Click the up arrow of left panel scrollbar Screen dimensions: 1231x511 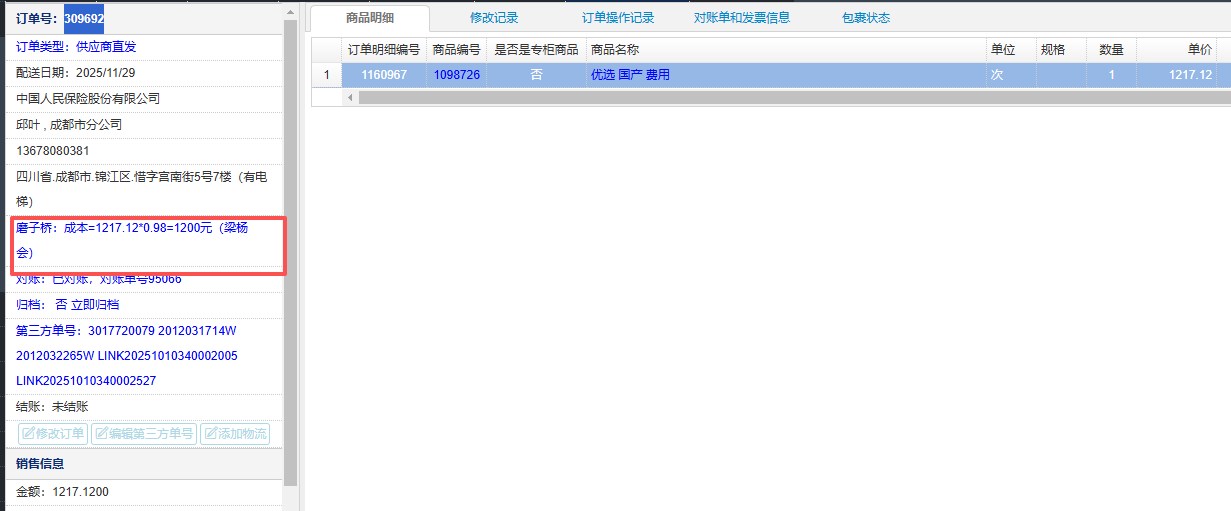[290, 9]
